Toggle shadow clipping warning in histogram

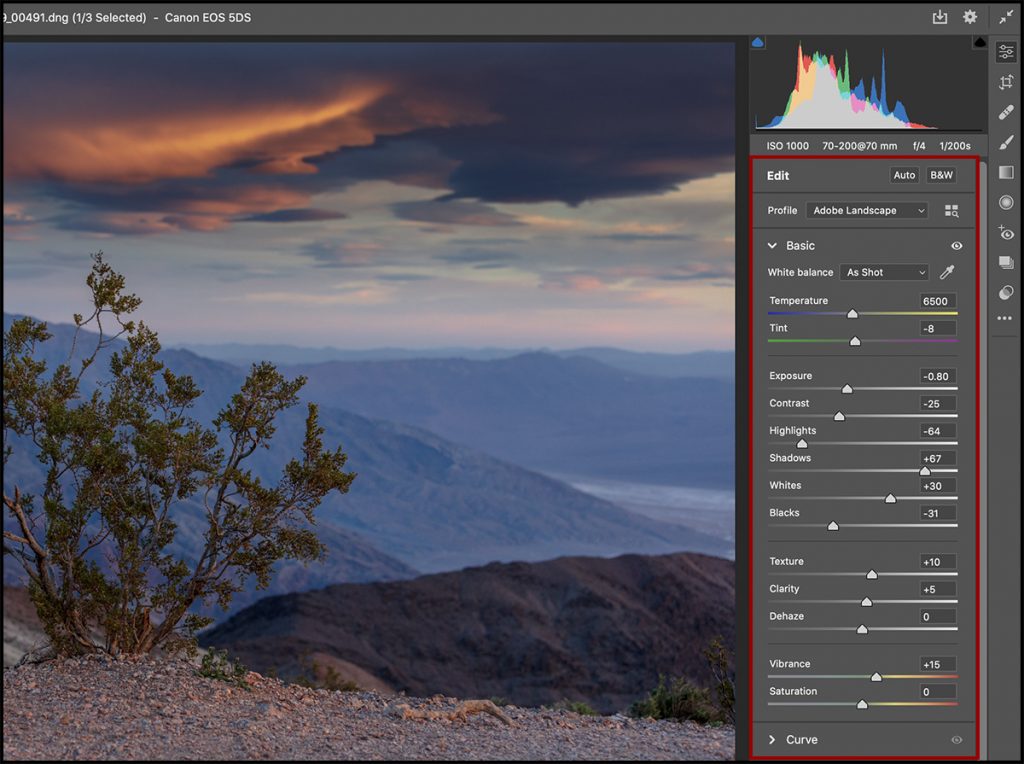(x=758, y=42)
